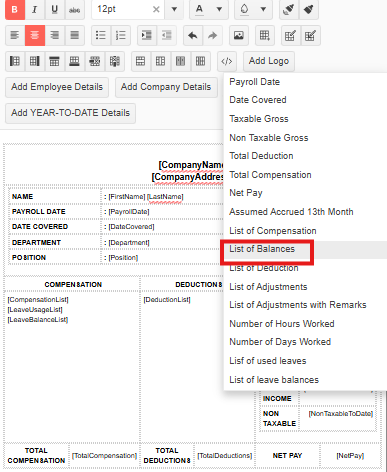387x472 pixels.
Task: Align text to the left
Action: pyautogui.click(x=15, y=35)
